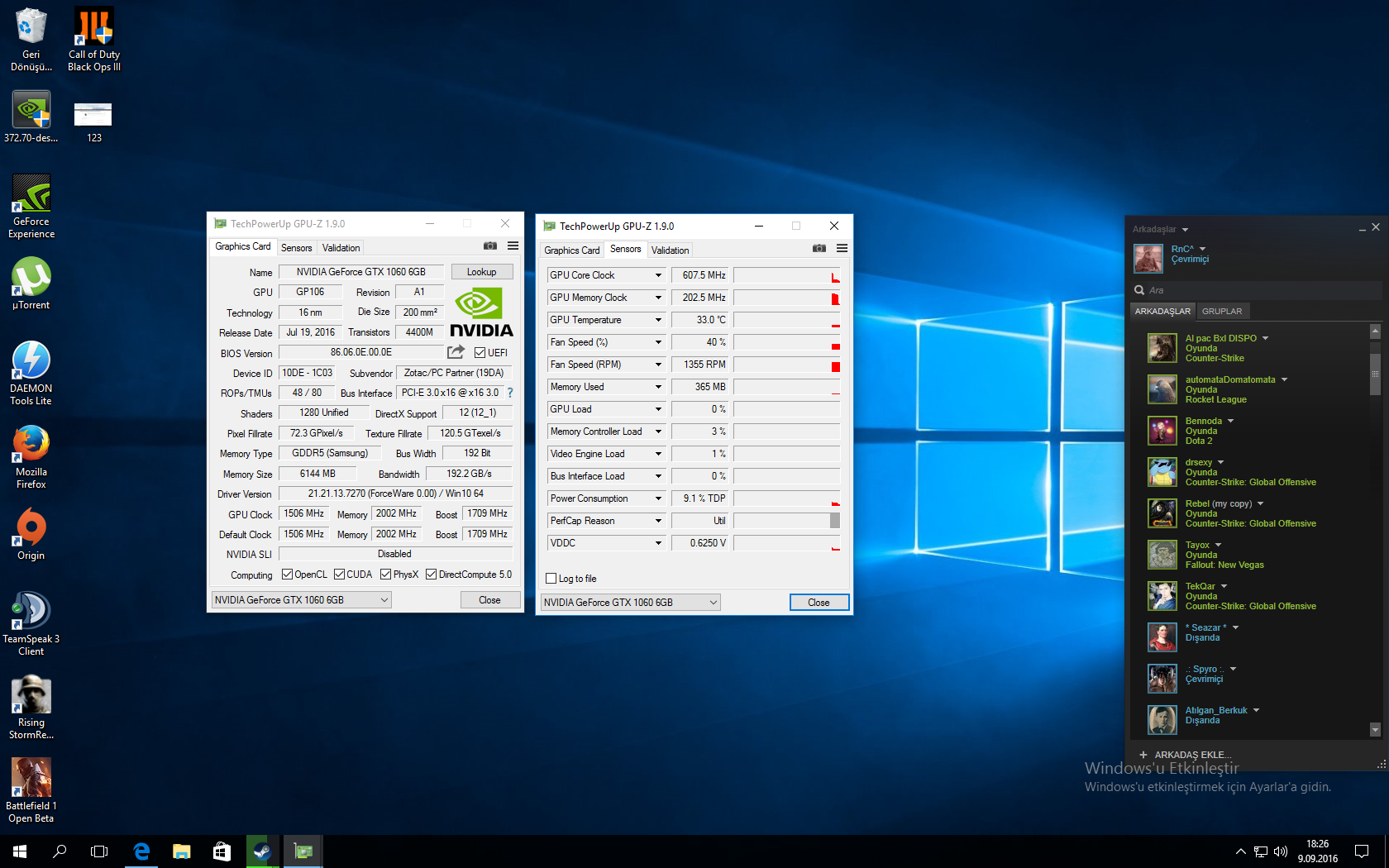The height and width of the screenshot is (868, 1389).
Task: Toggle the OpenCL checkbox
Action: pyautogui.click(x=287, y=575)
